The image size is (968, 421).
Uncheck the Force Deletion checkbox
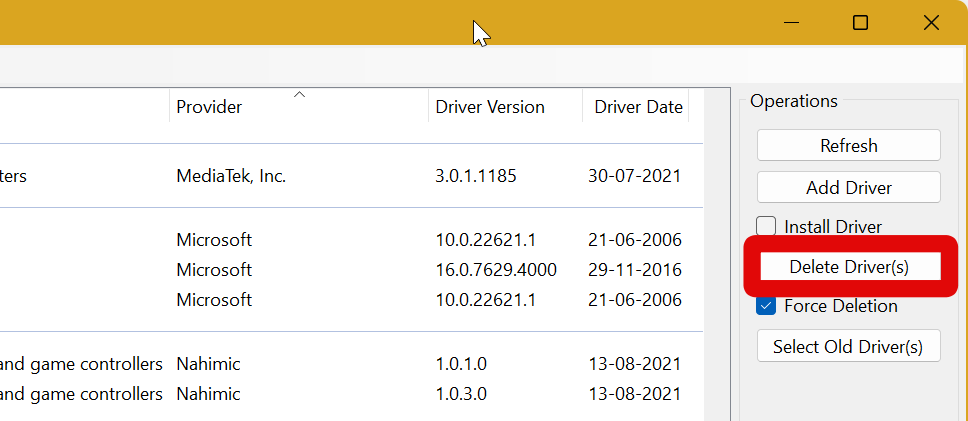766,306
